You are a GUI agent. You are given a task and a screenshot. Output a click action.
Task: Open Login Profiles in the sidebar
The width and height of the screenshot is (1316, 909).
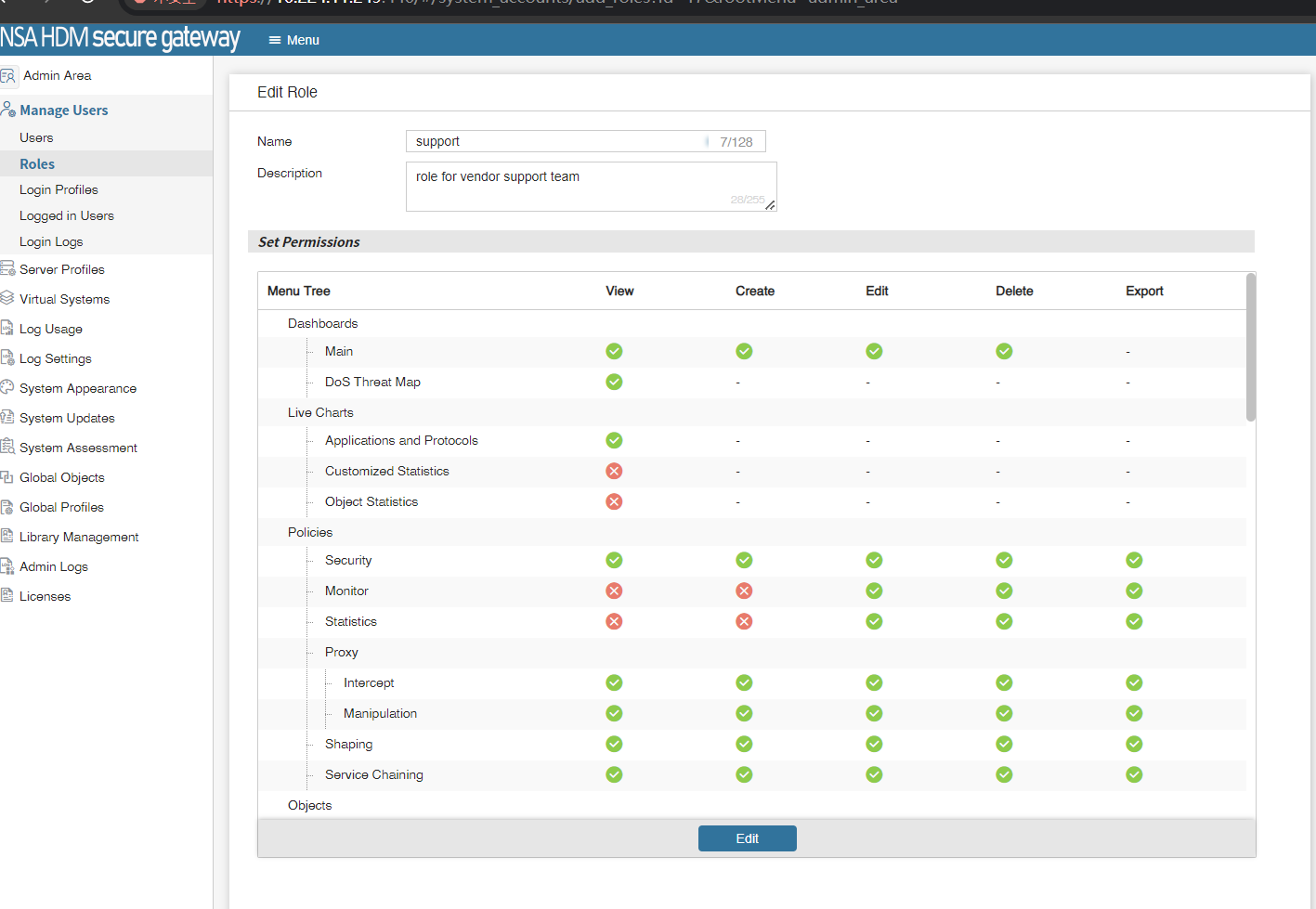click(59, 190)
